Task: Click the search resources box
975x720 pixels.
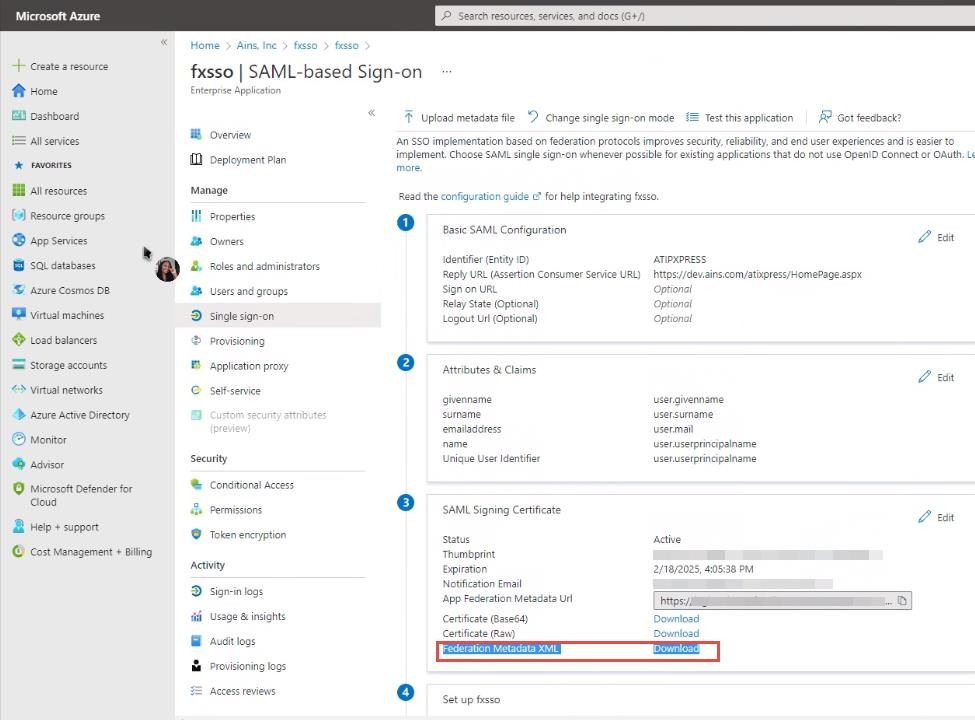Action: tap(705, 16)
